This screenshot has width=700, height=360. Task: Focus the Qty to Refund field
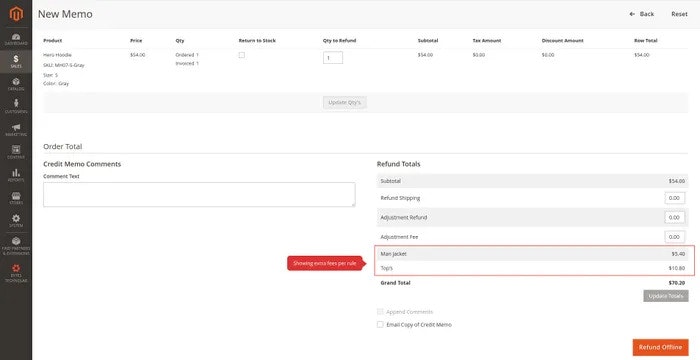point(333,58)
